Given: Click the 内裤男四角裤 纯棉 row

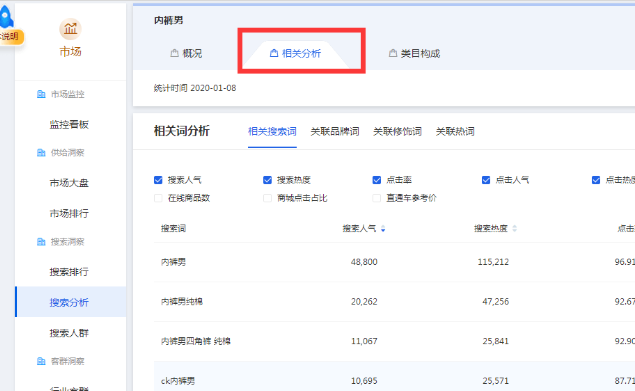Looking at the screenshot, I should point(196,341).
